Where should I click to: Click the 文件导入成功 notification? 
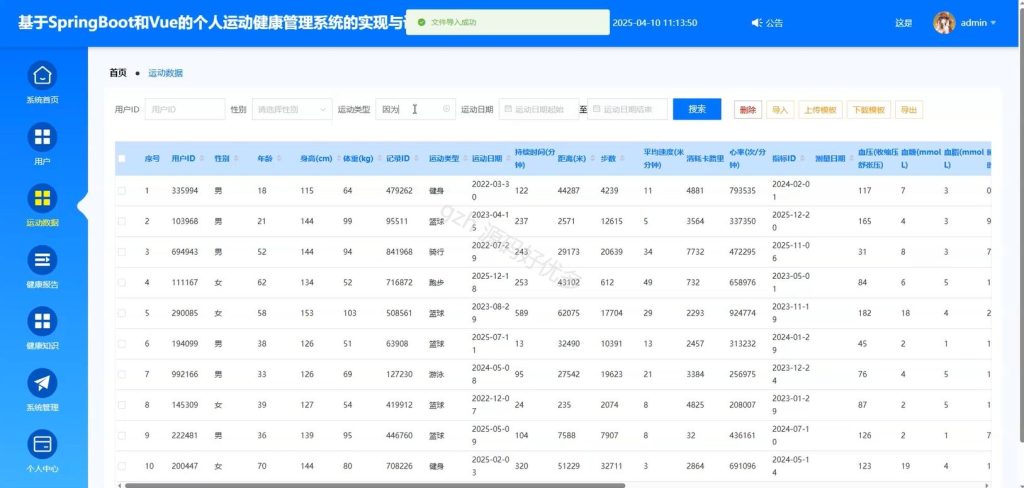tap(507, 22)
